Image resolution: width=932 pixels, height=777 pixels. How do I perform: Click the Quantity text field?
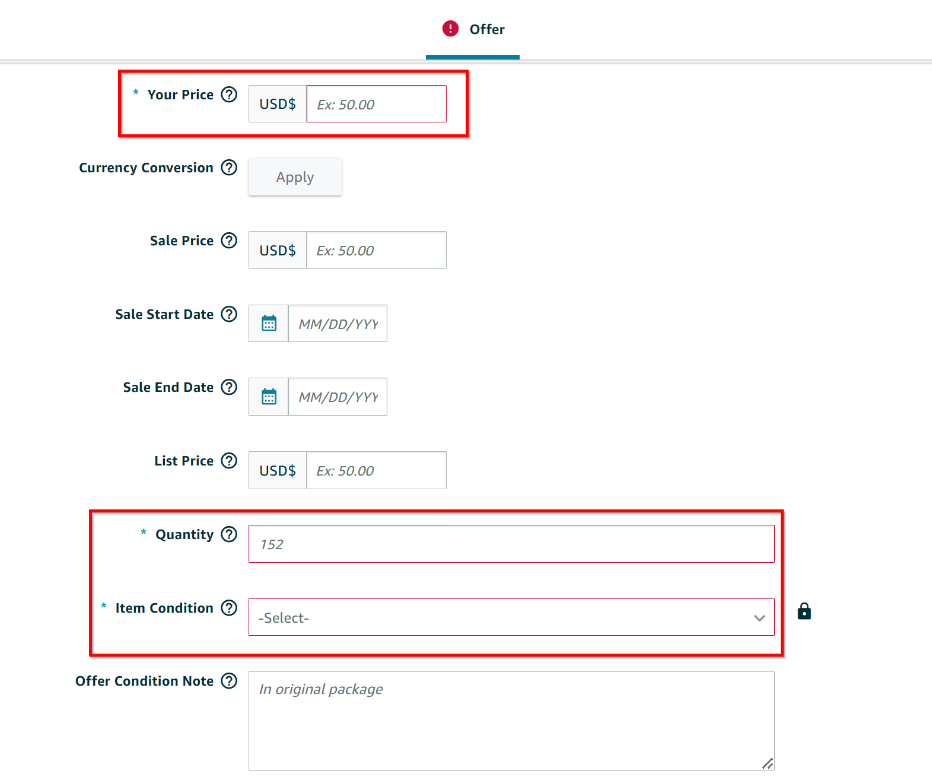pos(511,544)
